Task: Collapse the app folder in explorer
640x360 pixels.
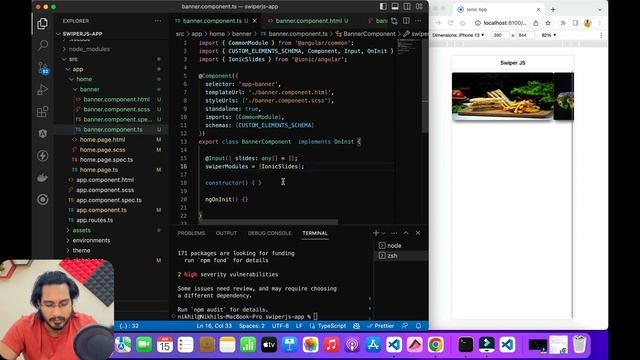Action: [110, 69]
